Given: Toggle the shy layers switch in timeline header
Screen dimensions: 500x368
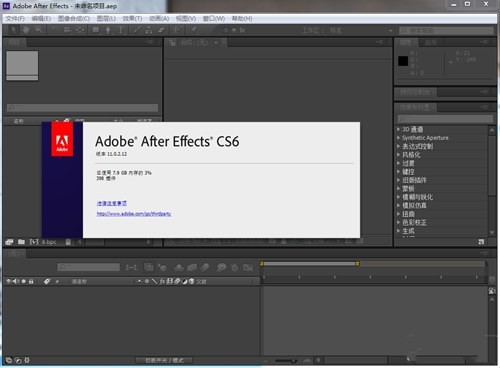Looking at the screenshot, I should (x=179, y=267).
